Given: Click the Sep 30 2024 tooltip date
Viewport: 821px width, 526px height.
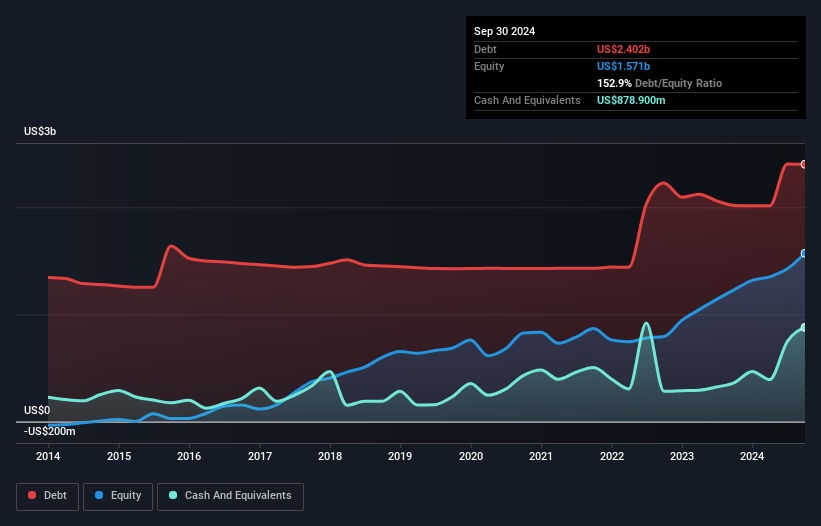Looking at the screenshot, I should click(x=504, y=31).
